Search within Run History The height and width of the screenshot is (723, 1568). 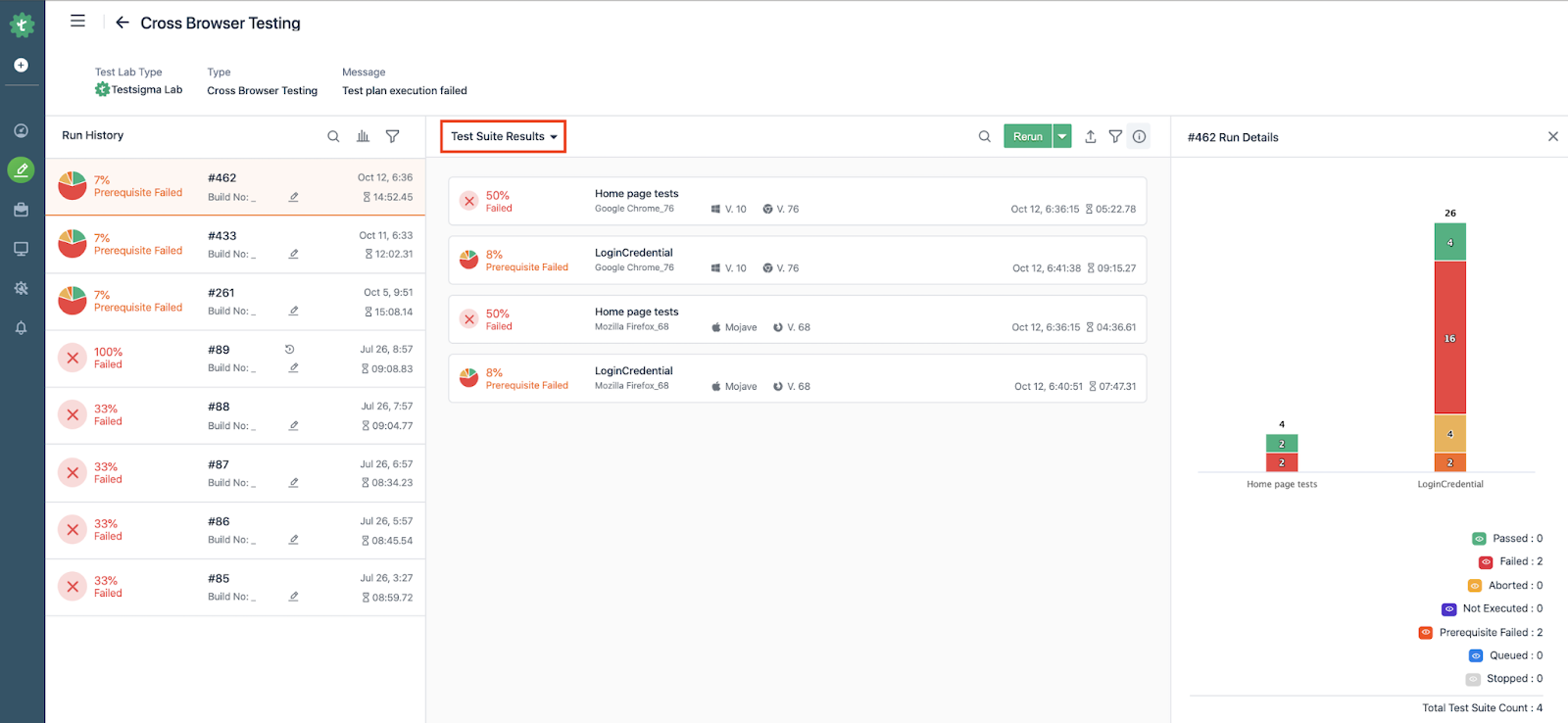point(333,136)
